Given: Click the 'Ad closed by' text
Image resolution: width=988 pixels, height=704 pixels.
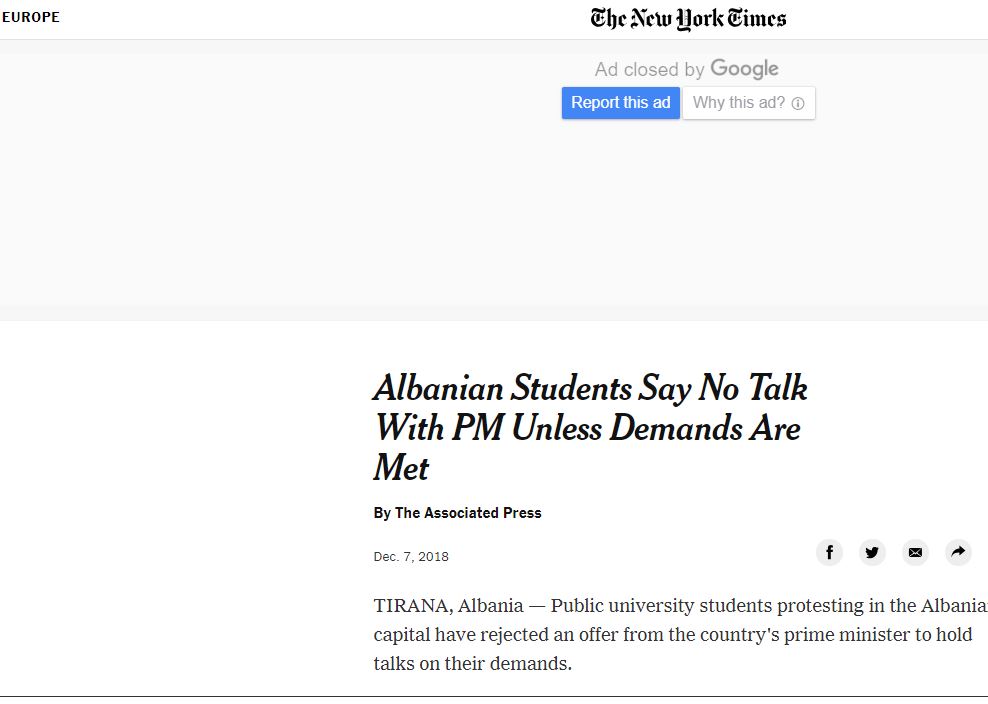Looking at the screenshot, I should [649, 70].
